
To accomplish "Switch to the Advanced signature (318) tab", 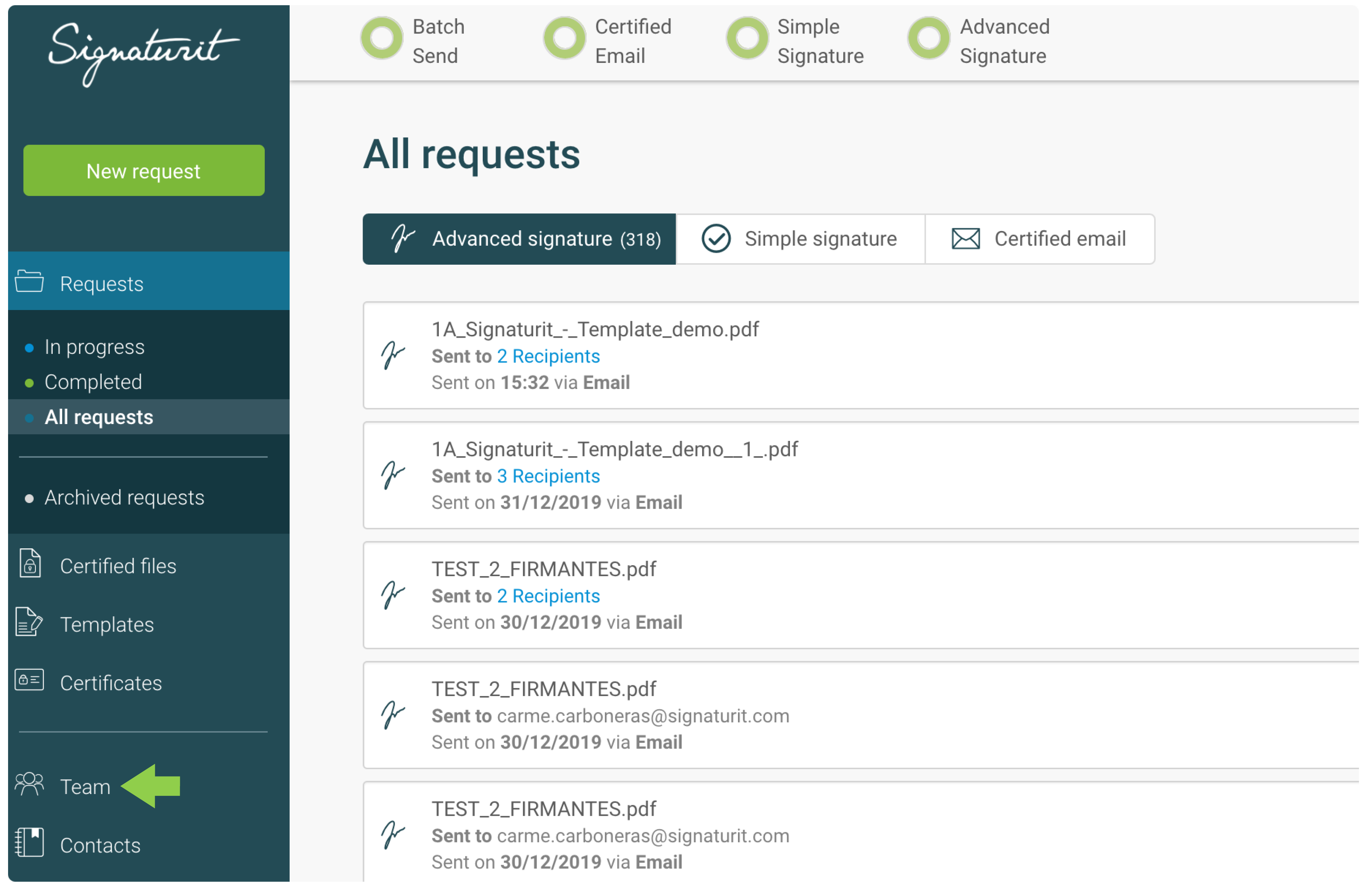I will click(x=520, y=240).
